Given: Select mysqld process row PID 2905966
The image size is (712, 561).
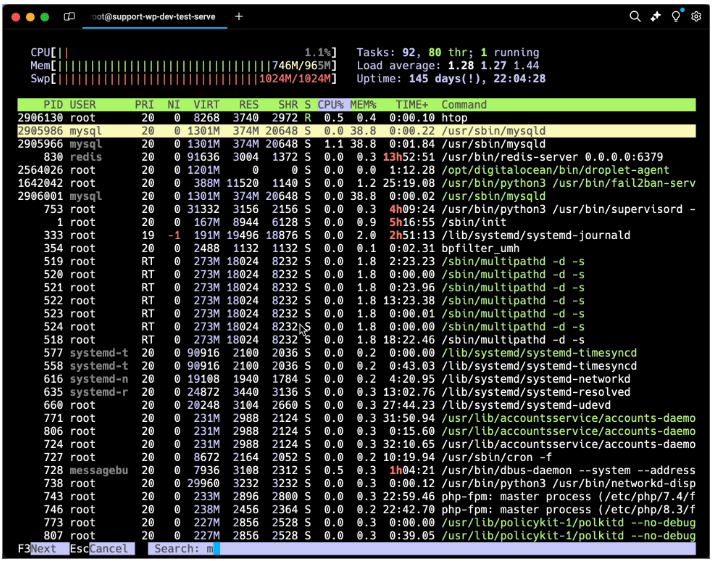Looking at the screenshot, I should tap(356, 144).
